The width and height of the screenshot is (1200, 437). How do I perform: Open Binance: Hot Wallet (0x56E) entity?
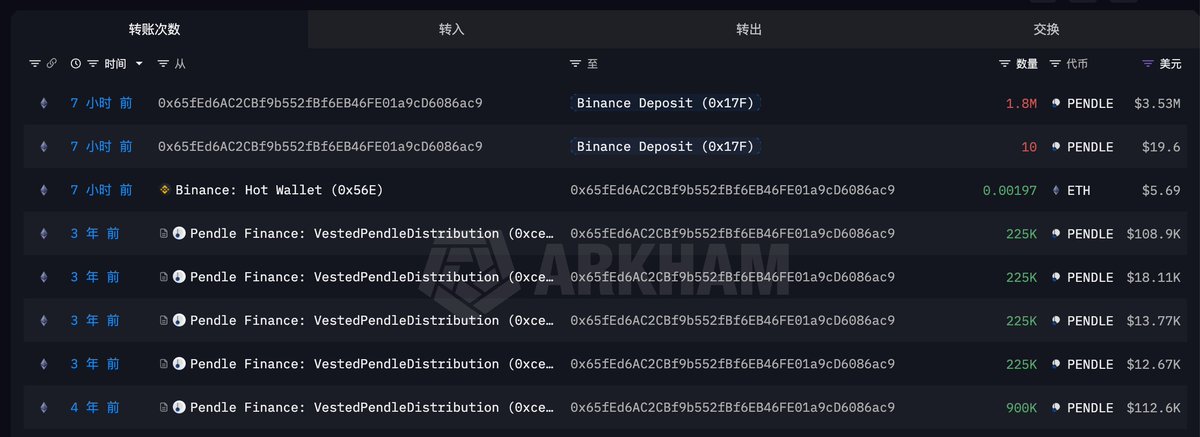[x=278, y=190]
